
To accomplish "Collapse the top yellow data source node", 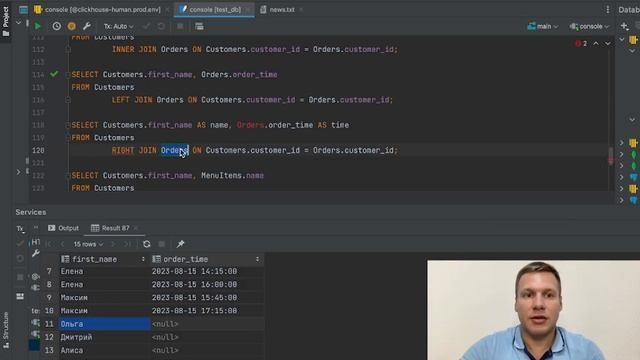I will pyautogui.click(x=622, y=40).
